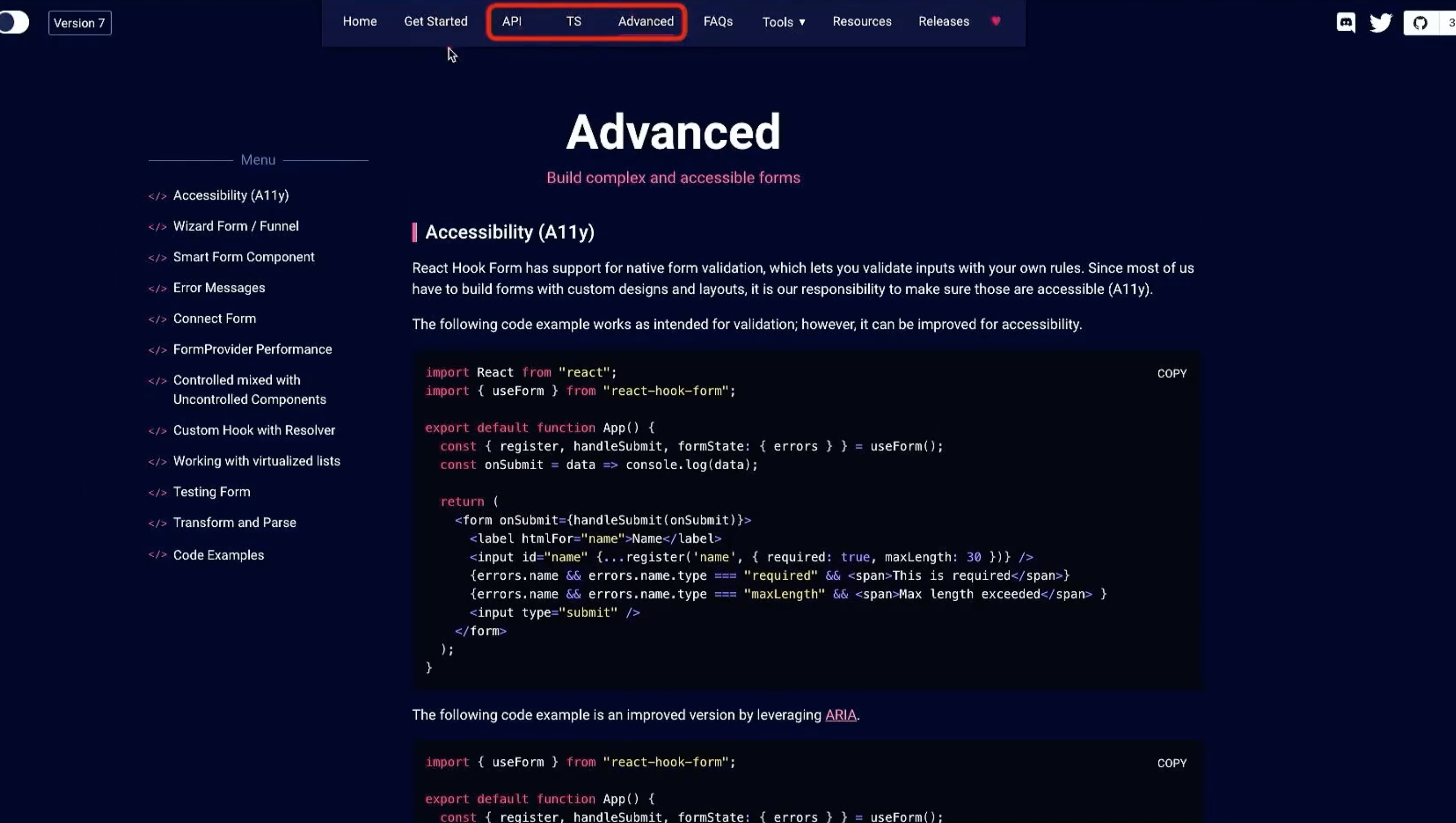The width and height of the screenshot is (1456, 823).
Task: Click code icon beside FormProvider Performance
Action: (x=157, y=350)
